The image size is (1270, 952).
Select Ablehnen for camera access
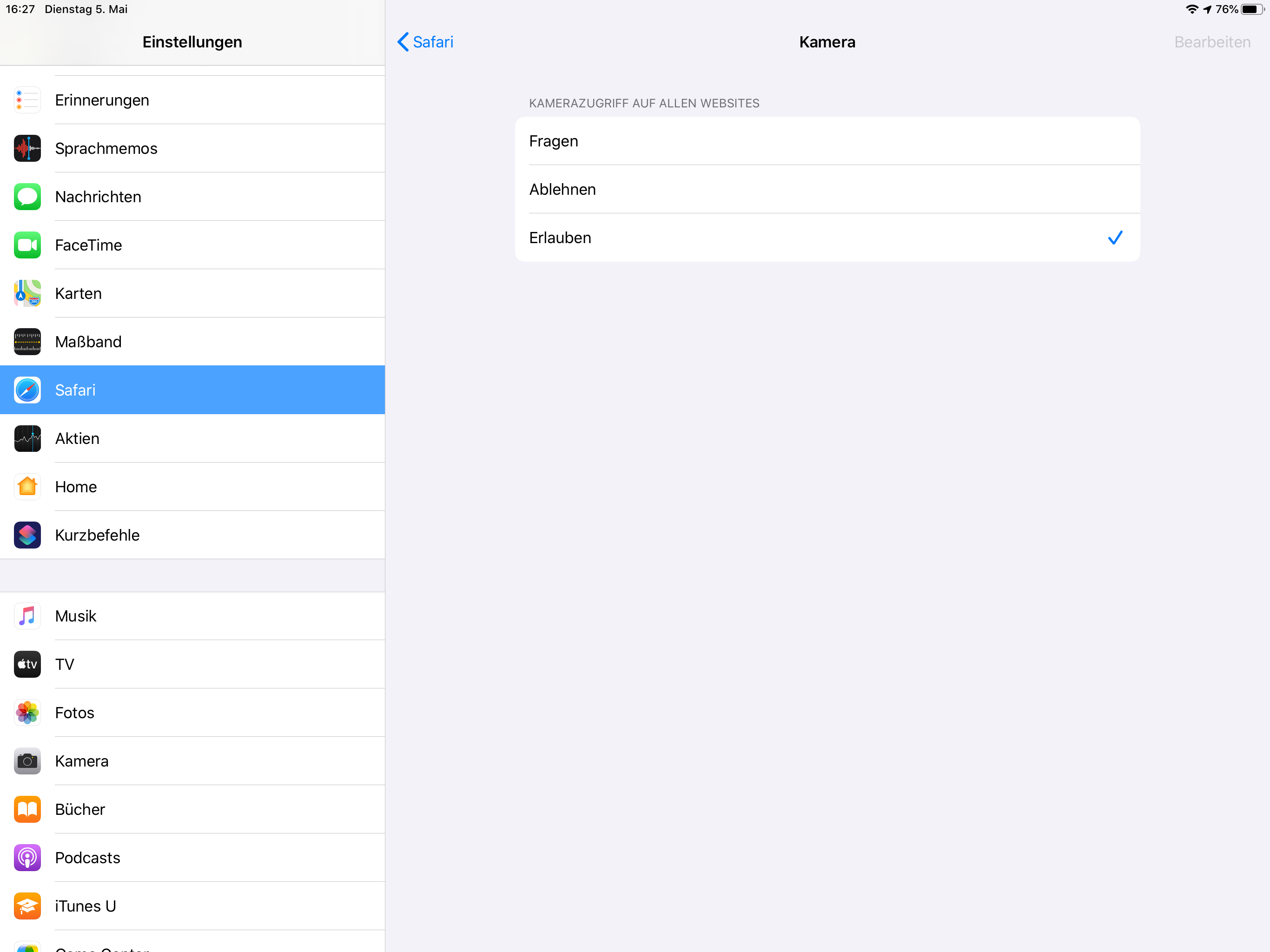pyautogui.click(x=827, y=190)
